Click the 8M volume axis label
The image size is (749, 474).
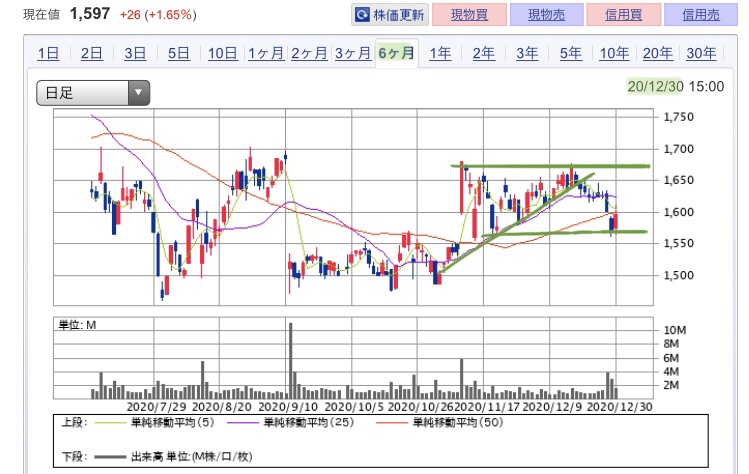coord(671,344)
